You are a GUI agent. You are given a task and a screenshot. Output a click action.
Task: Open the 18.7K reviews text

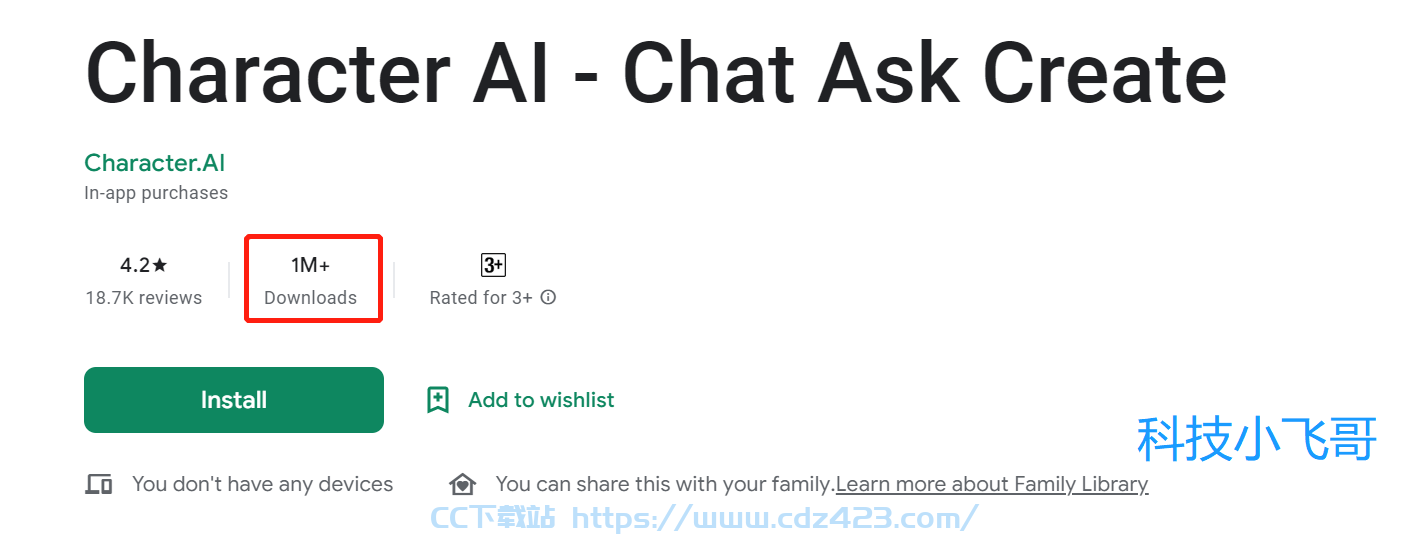click(144, 298)
